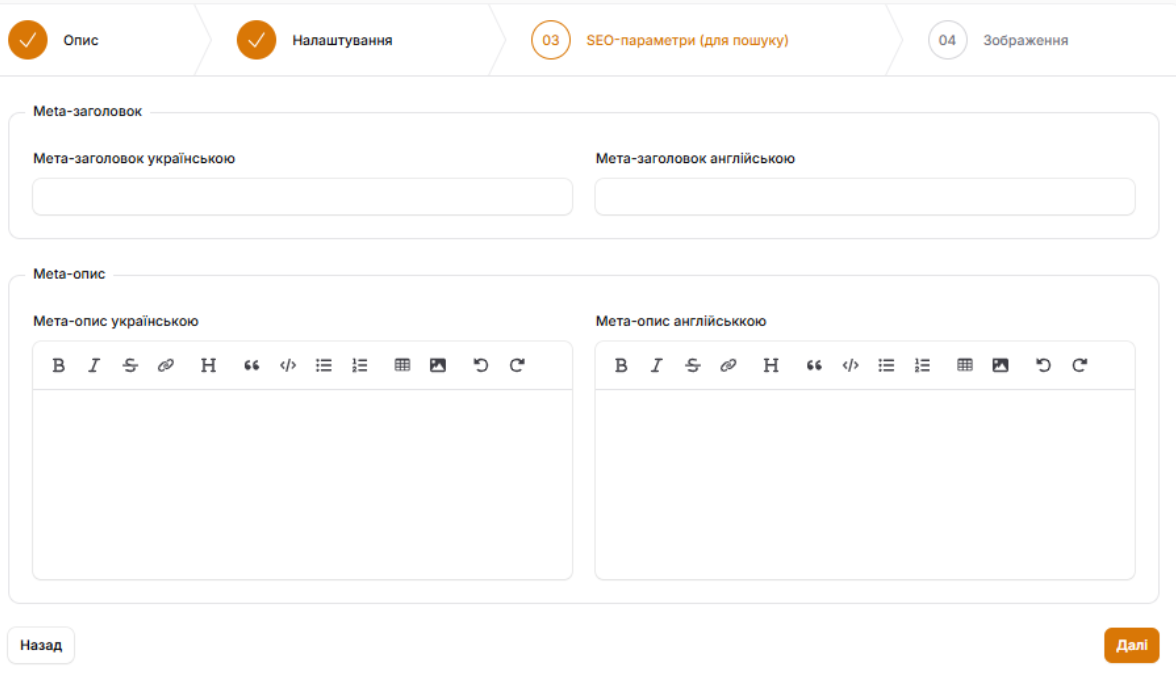1176x686 pixels.
Task: Toggle bold in Ukrainian meta-description editor
Action: (x=59, y=366)
